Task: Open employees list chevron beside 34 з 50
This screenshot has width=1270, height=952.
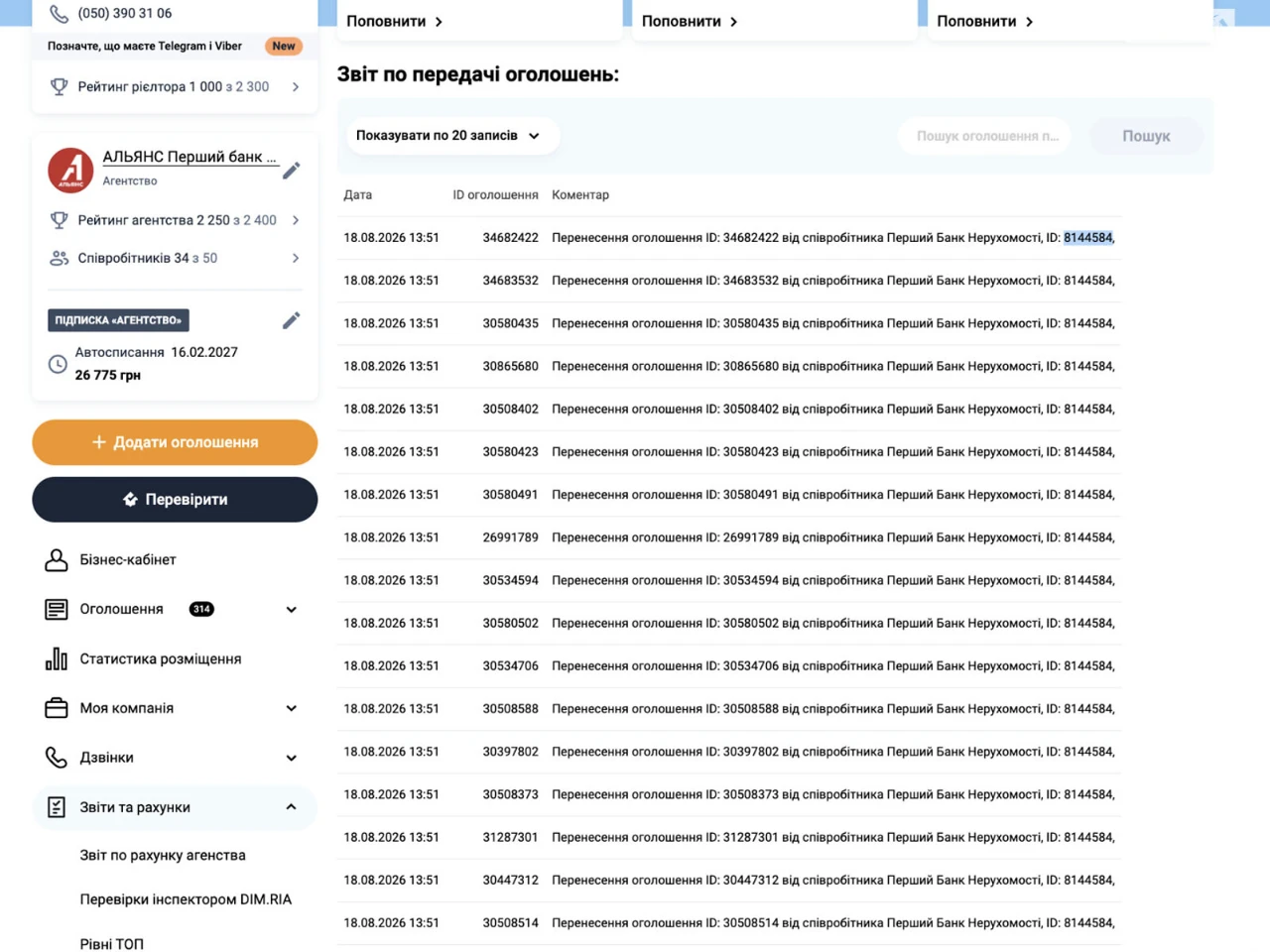Action: tap(296, 258)
